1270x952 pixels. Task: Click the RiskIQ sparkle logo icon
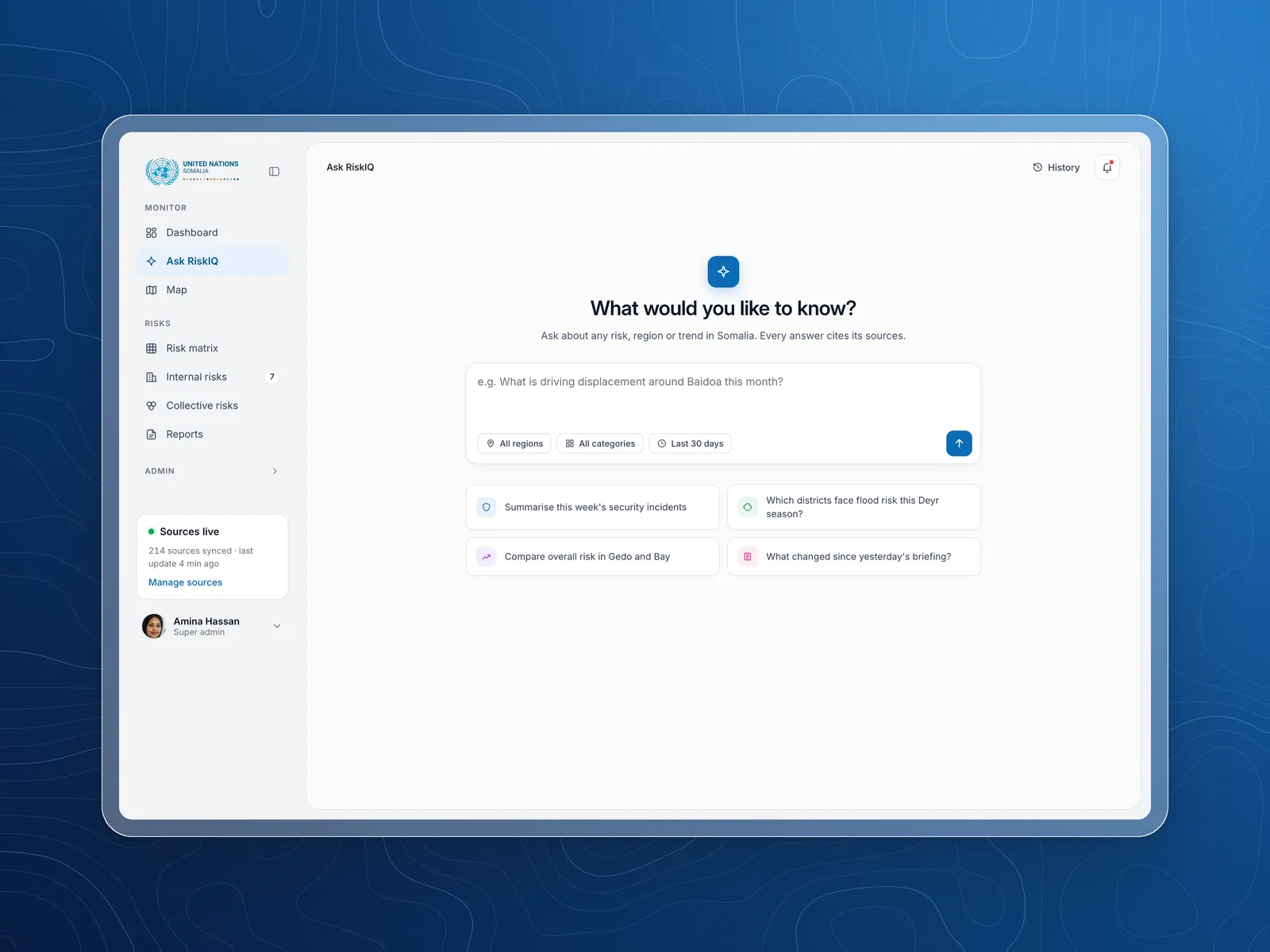tap(723, 271)
